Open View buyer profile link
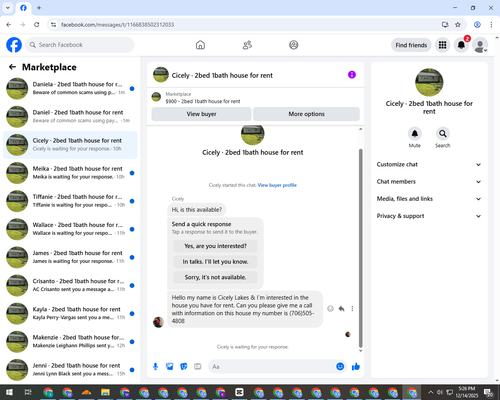Screen dimensions: 500x400 pyautogui.click(x=277, y=185)
